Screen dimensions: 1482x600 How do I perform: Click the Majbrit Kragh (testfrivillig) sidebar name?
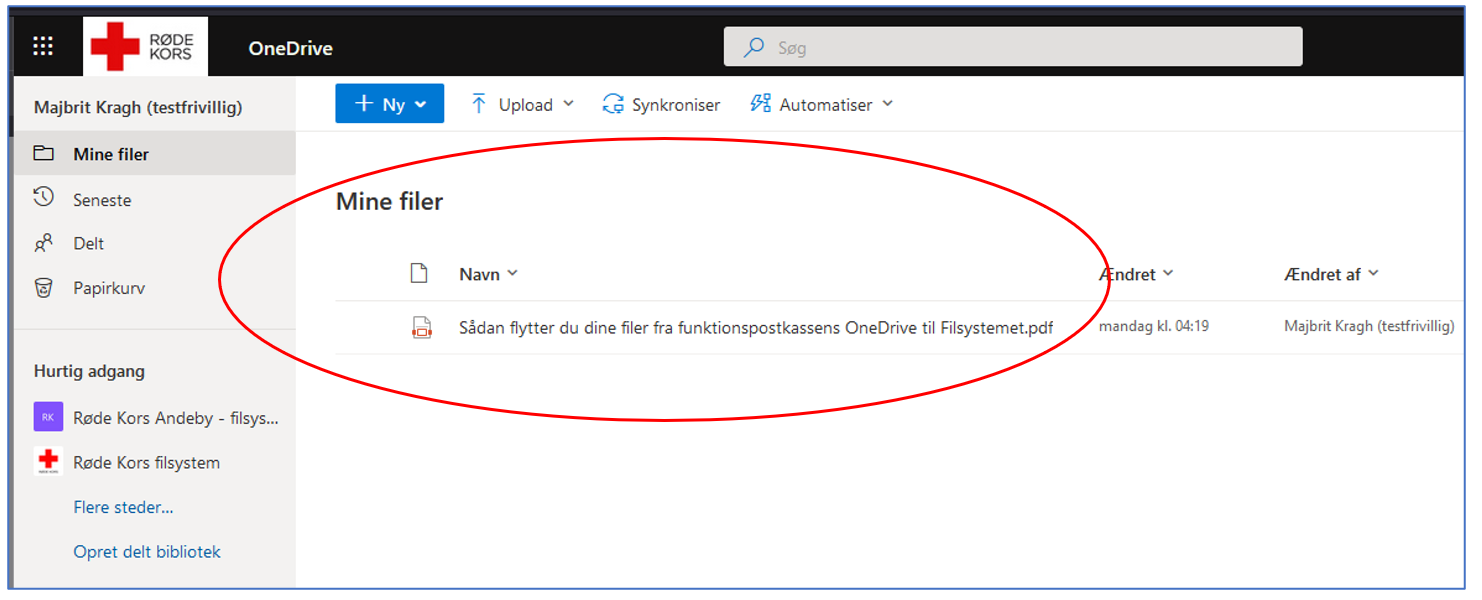(138, 107)
